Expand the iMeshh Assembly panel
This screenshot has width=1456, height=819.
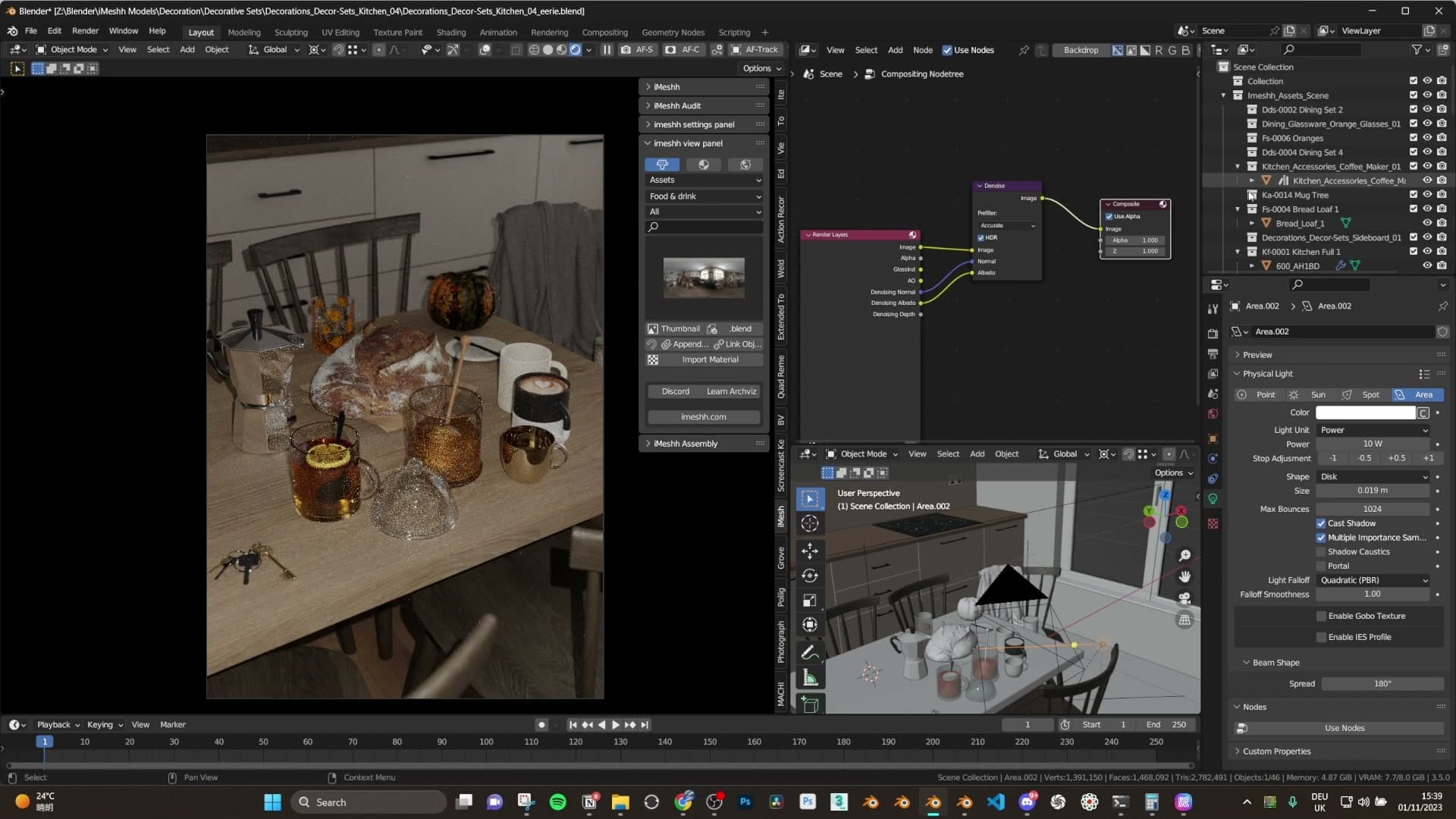click(x=704, y=444)
